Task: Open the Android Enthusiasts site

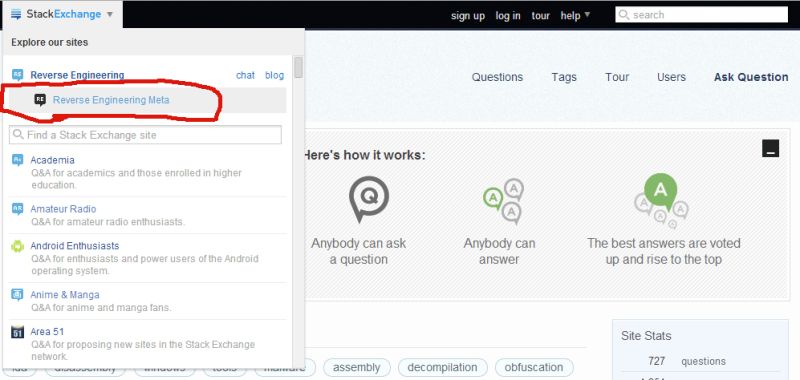Action: click(74, 246)
